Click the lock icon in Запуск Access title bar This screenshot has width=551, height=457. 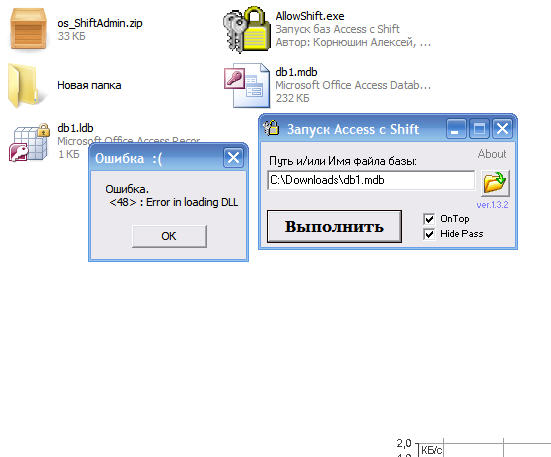coord(272,129)
